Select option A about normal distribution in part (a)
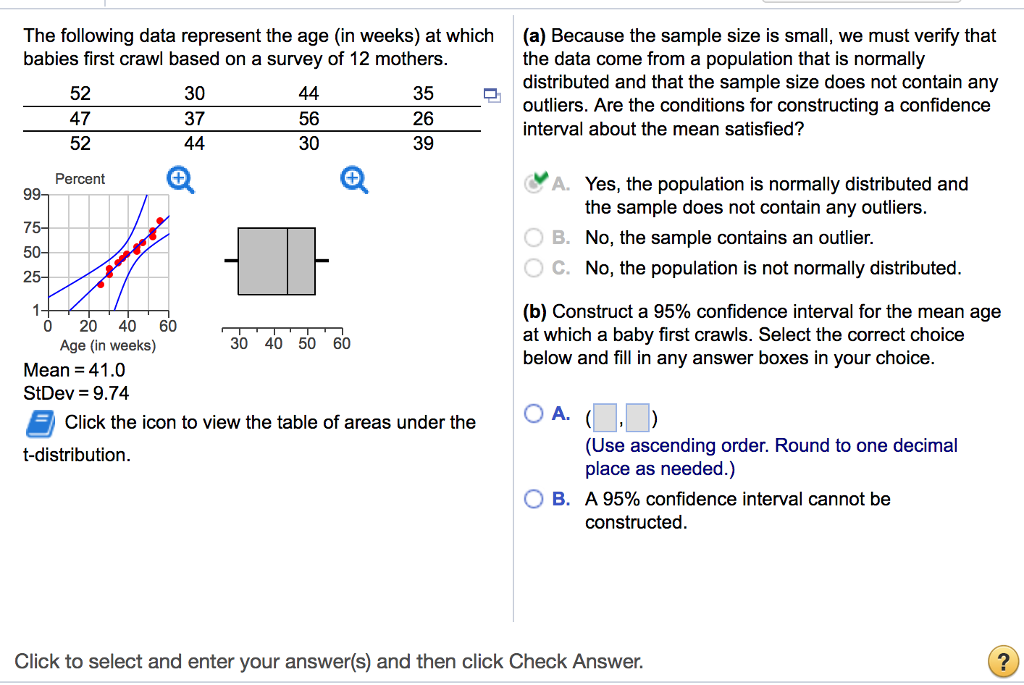 coord(533,184)
